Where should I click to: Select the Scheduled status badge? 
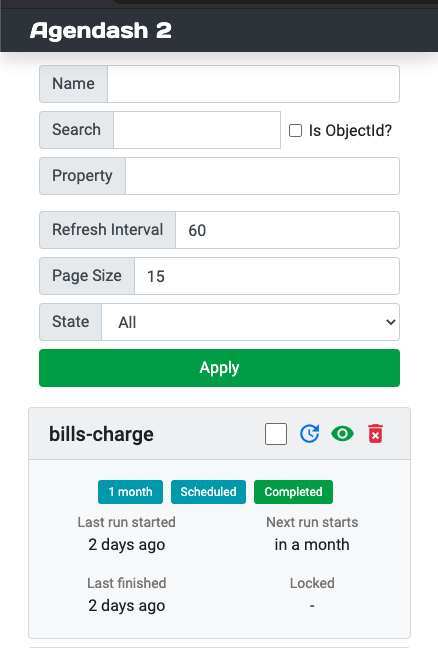208,492
